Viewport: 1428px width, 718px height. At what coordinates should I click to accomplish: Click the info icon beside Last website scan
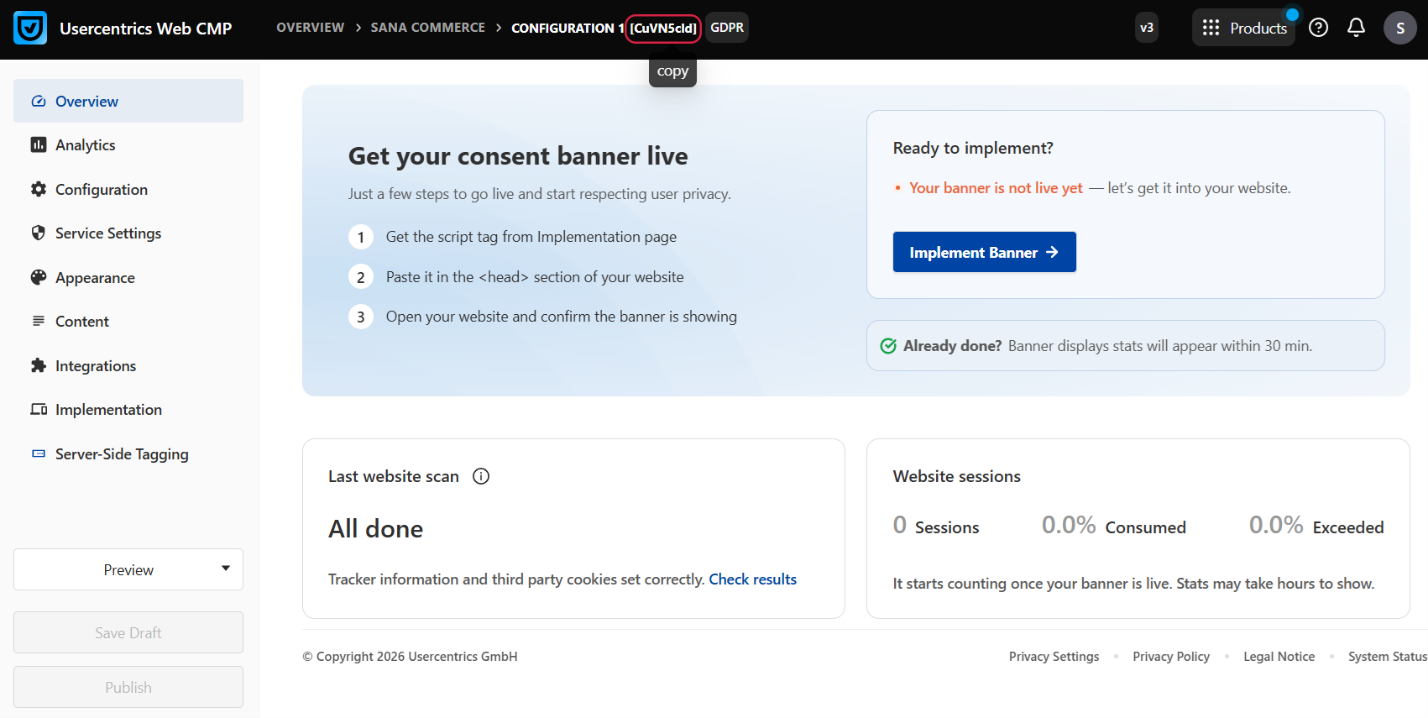click(x=480, y=477)
